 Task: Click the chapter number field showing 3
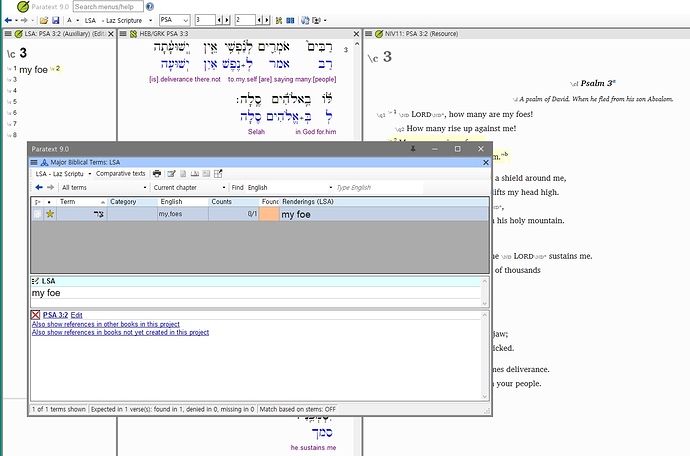pyautogui.click(x=205, y=20)
